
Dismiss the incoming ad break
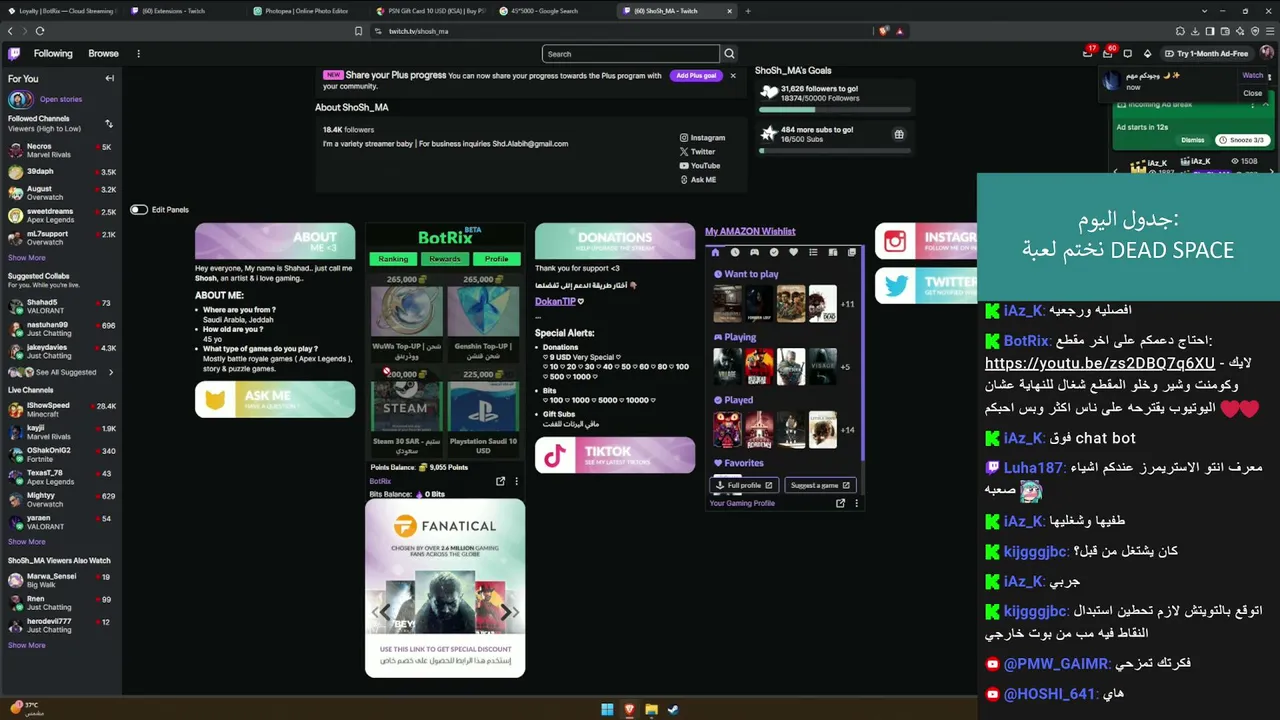click(1193, 140)
